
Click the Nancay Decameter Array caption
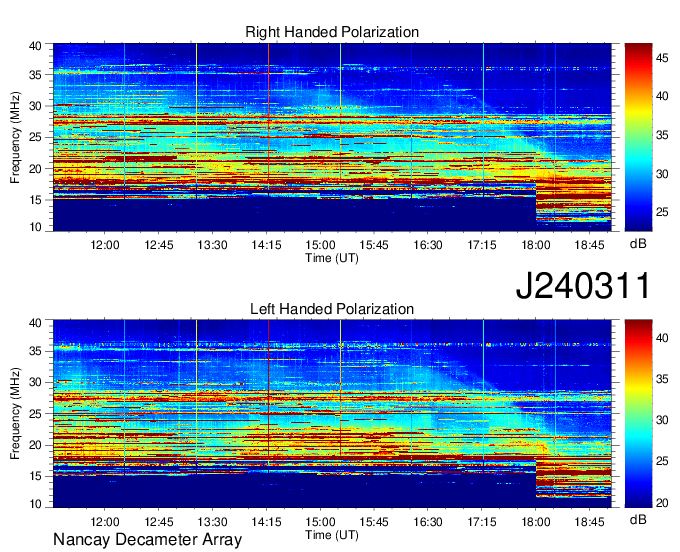(147, 540)
